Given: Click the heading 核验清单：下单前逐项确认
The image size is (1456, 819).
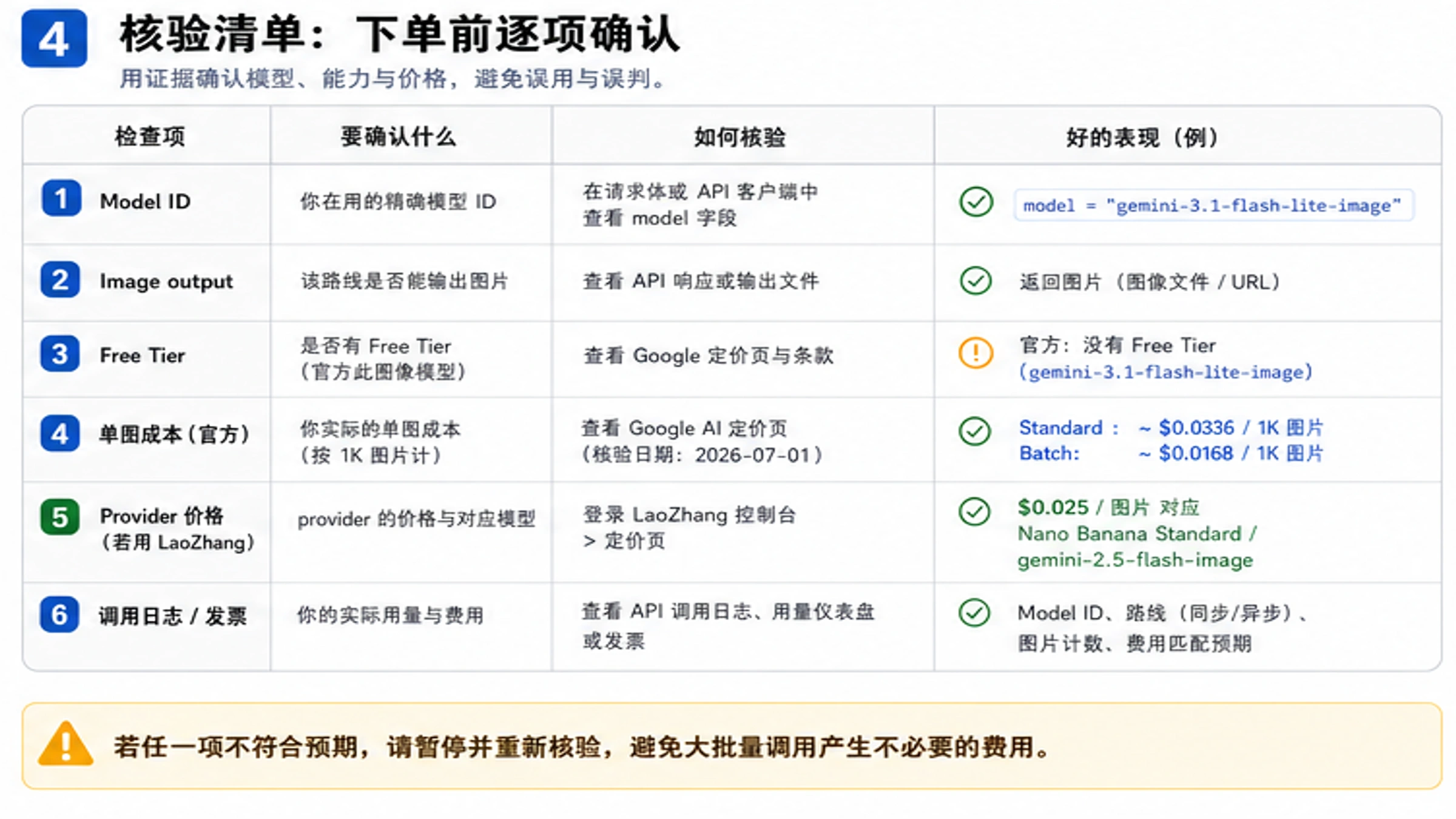Looking at the screenshot, I should (400, 35).
